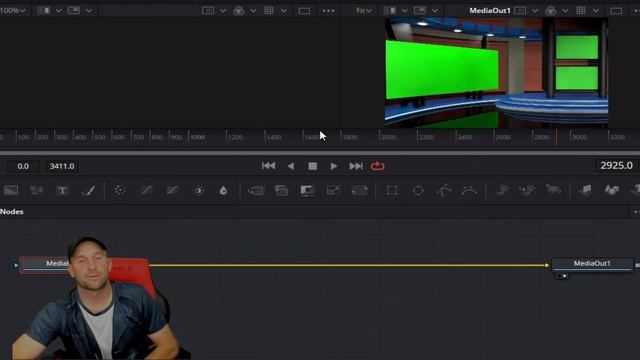Toggle region of interest in left viewer

pos(208,11)
